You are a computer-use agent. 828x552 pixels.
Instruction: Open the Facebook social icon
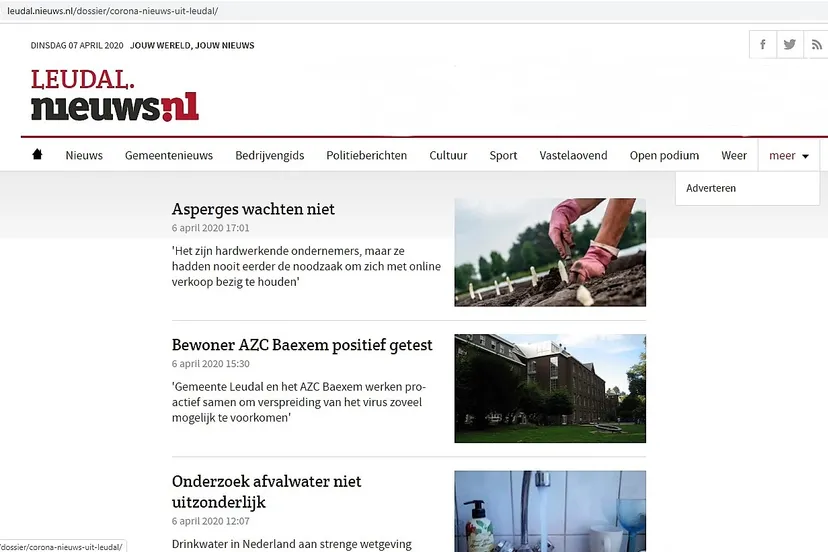coord(763,45)
